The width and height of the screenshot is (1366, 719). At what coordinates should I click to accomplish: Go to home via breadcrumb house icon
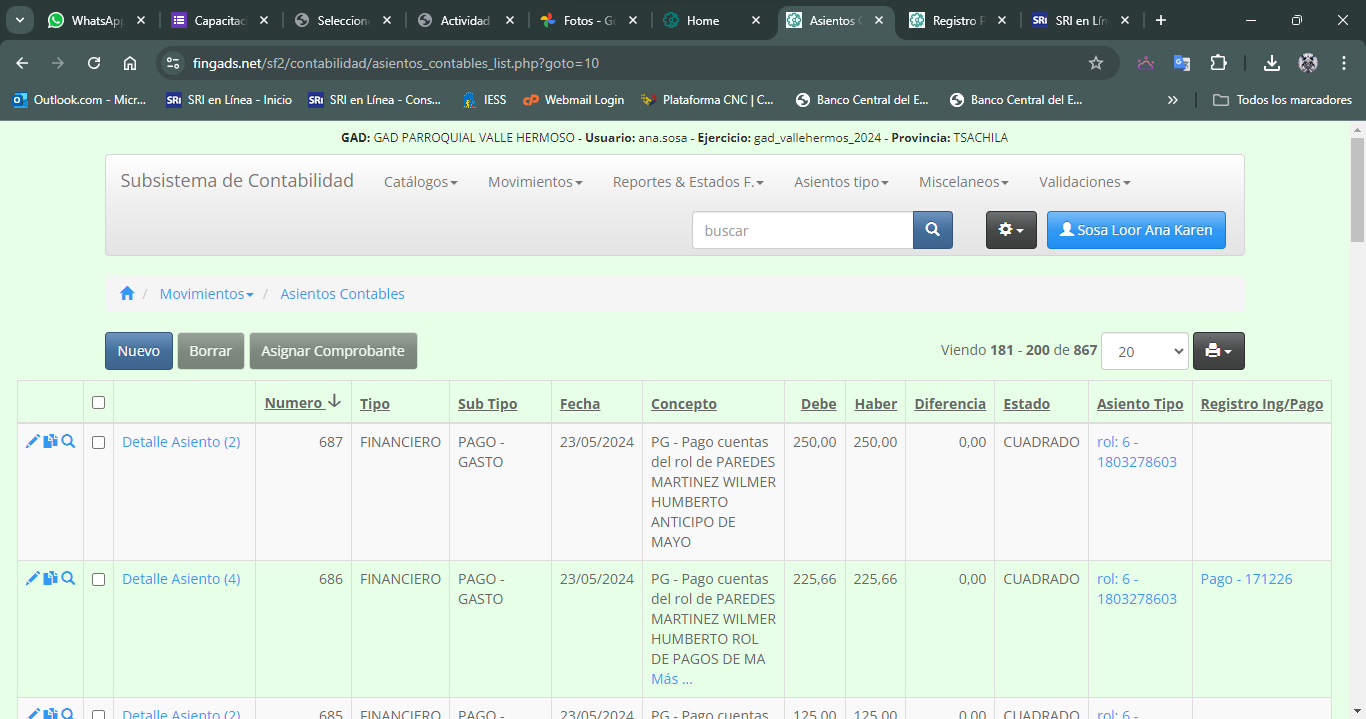(x=127, y=294)
